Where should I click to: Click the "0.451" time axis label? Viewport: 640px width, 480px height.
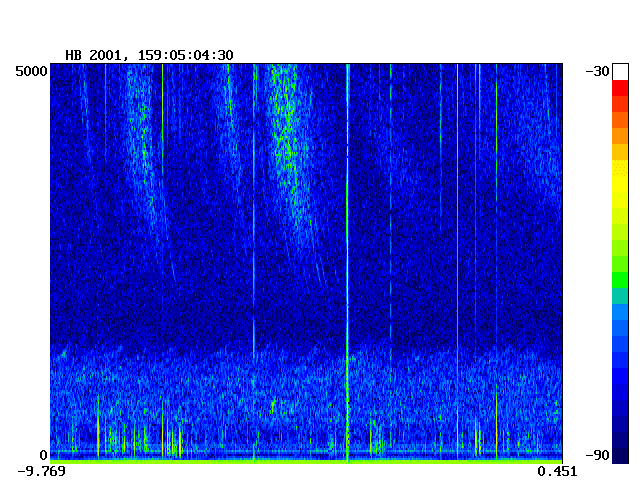(557, 471)
